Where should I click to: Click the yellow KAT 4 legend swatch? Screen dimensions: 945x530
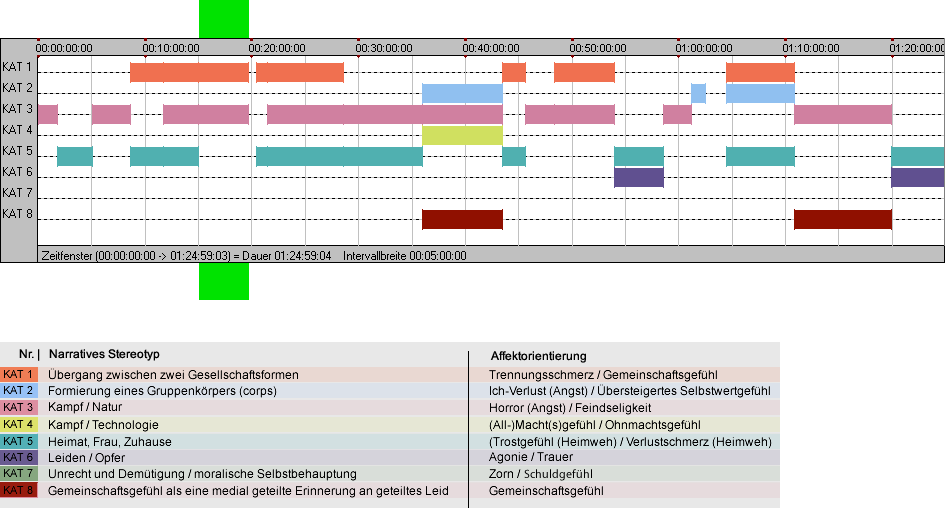[x=19, y=424]
